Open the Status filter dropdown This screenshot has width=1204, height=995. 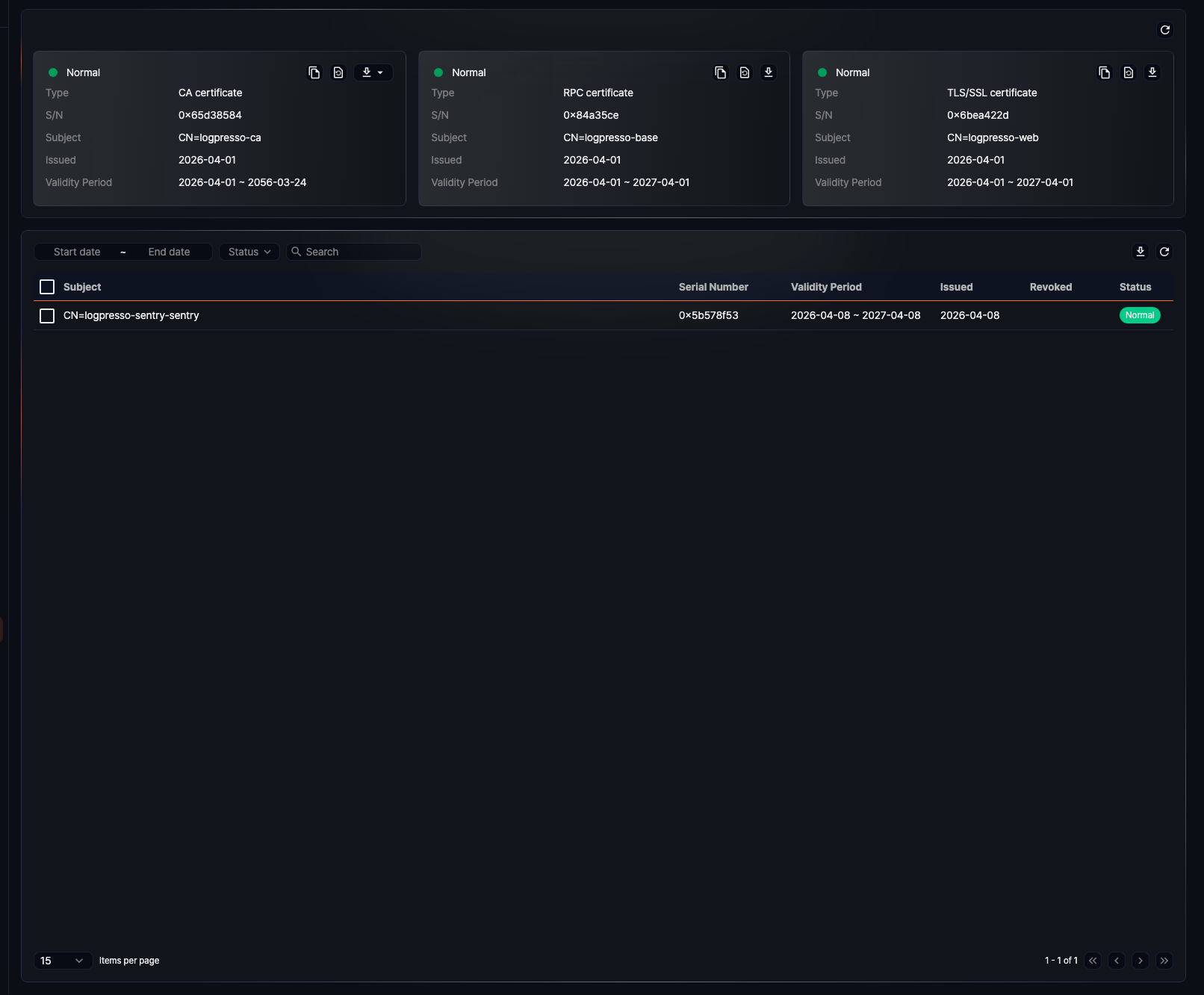249,252
